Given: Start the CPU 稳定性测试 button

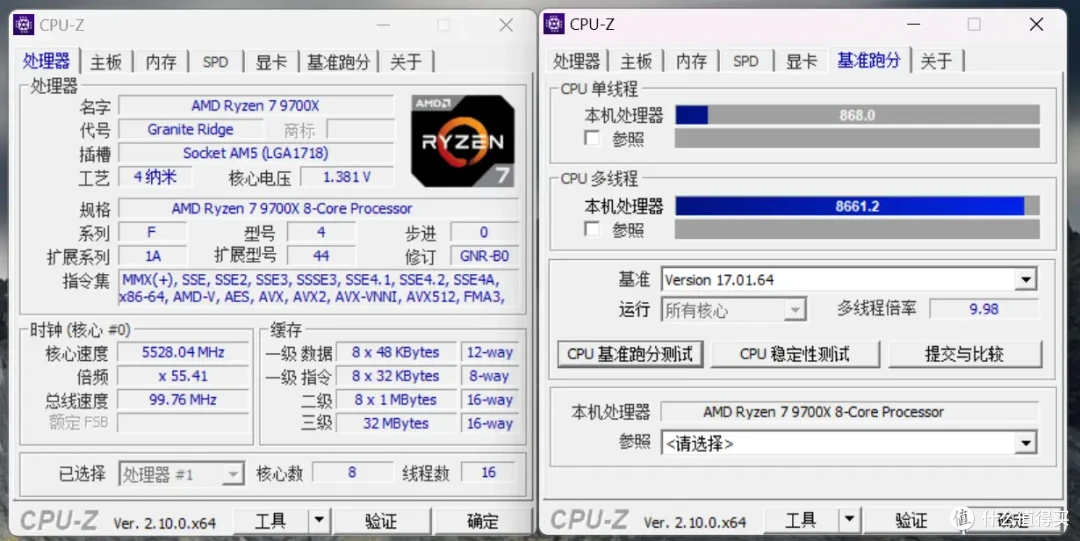Looking at the screenshot, I should pyautogui.click(x=795, y=354).
